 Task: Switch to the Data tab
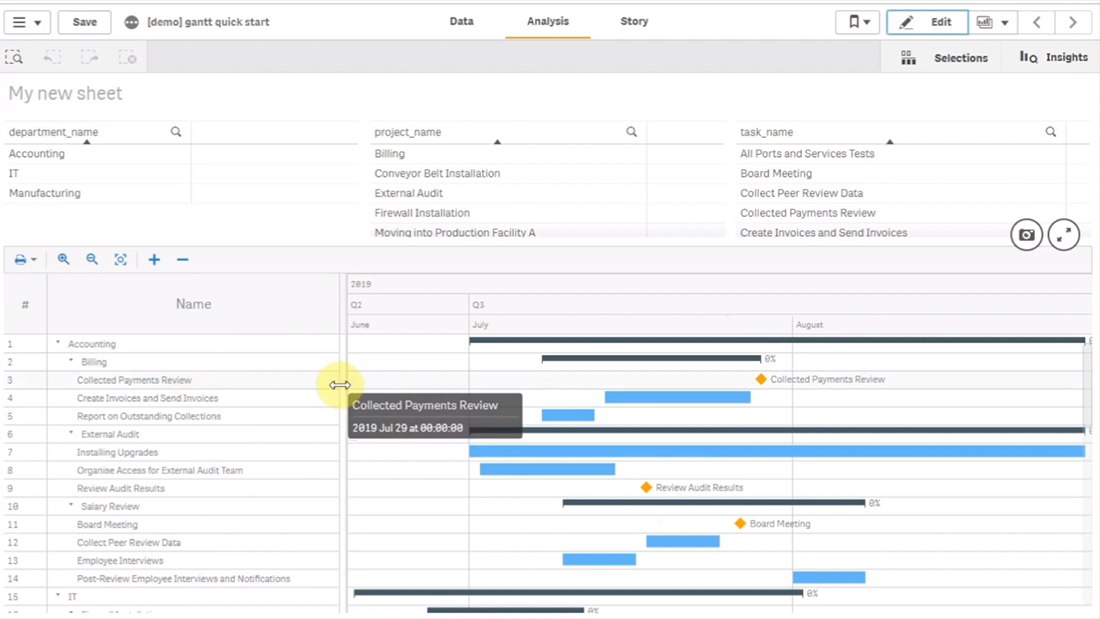tap(461, 21)
